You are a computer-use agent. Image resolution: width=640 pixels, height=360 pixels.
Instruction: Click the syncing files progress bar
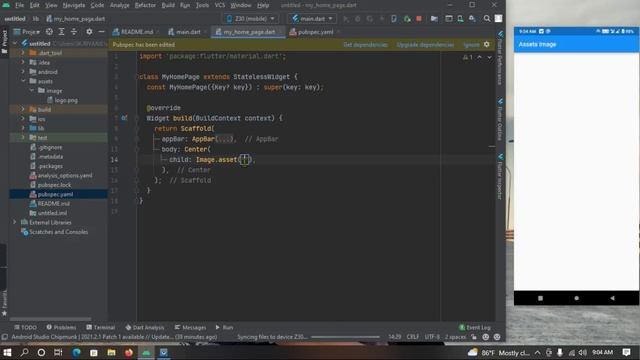pyautogui.click(x=345, y=337)
